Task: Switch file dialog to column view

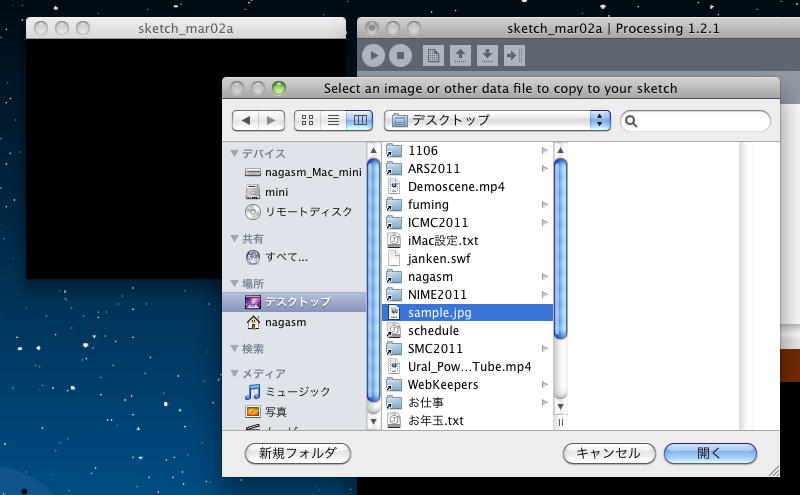Action: (360, 120)
